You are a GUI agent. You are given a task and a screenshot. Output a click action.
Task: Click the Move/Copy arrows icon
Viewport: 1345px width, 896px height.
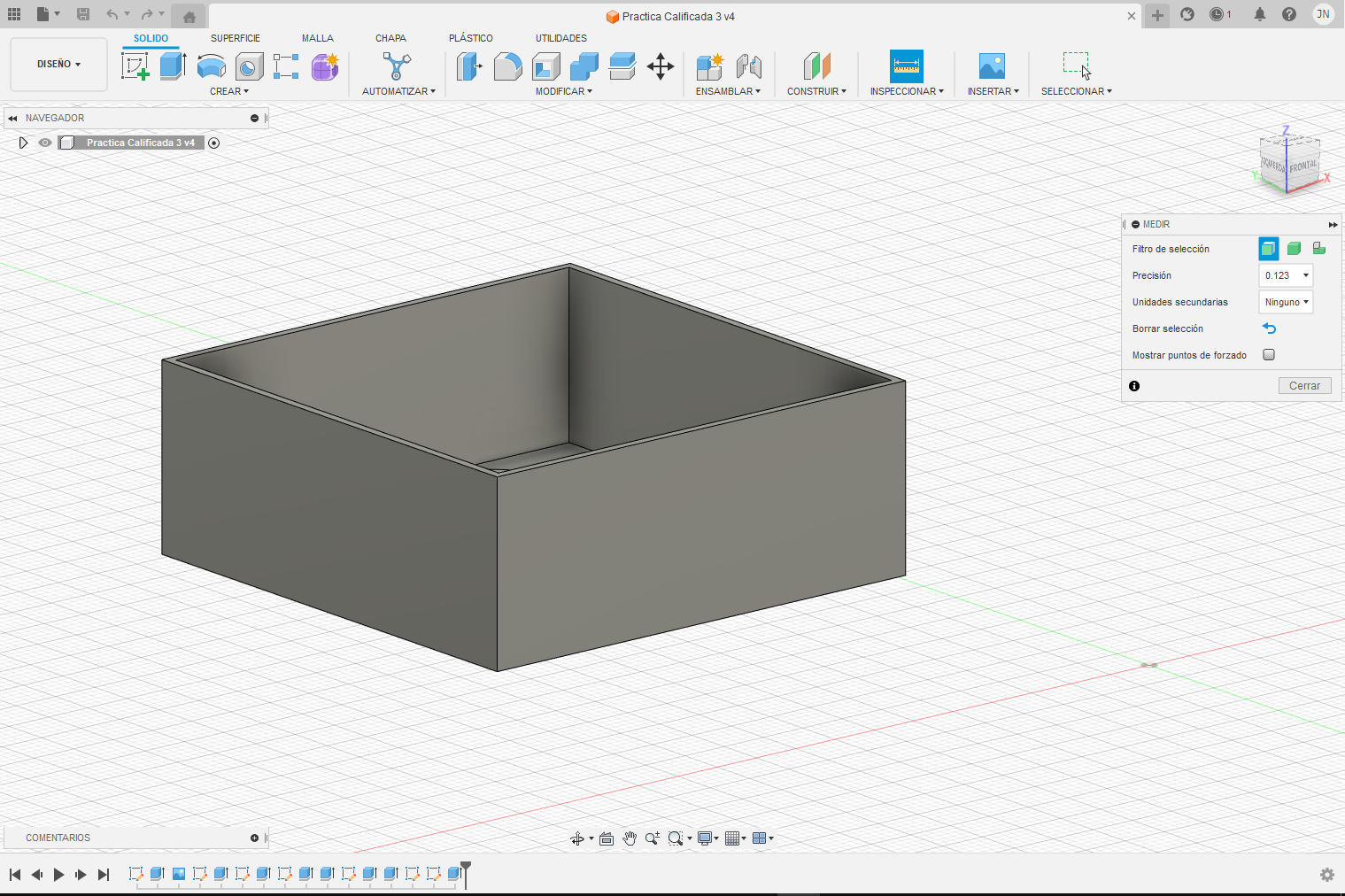661,66
